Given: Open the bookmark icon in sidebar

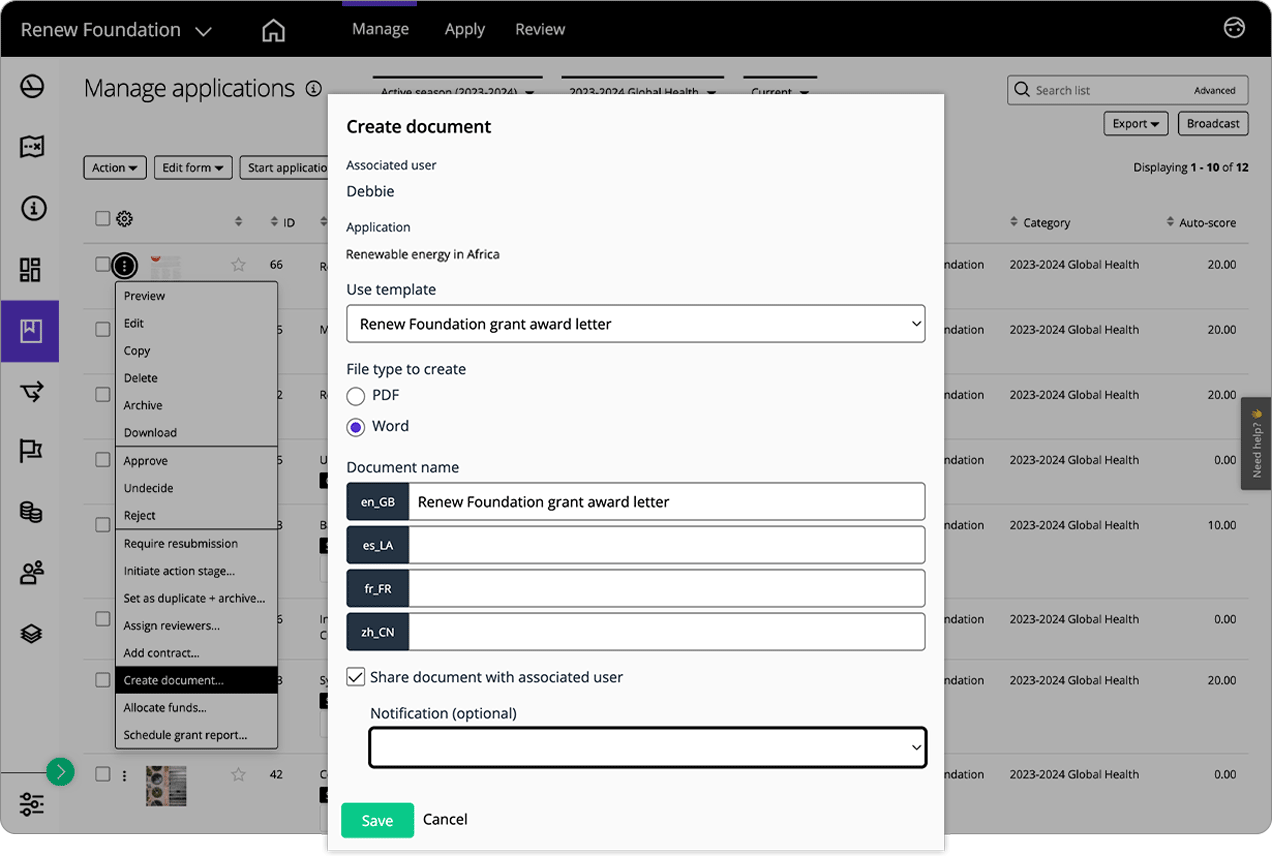Looking at the screenshot, I should point(31,331).
